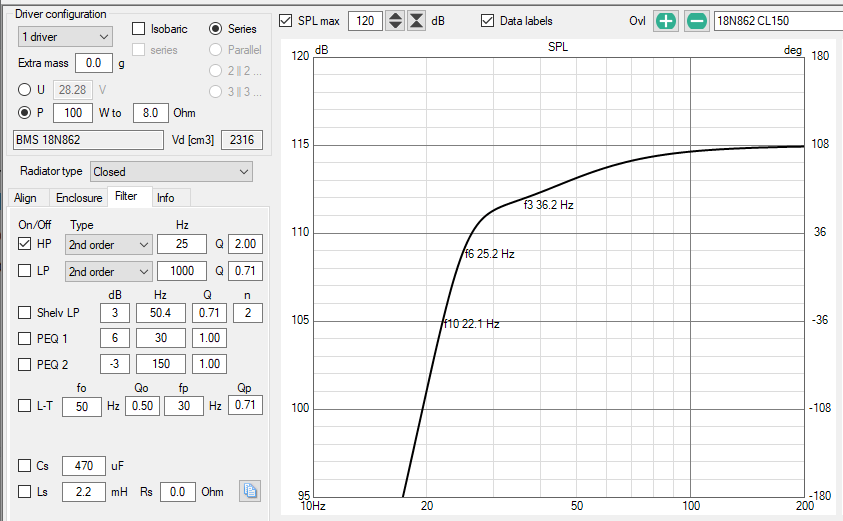
Task: Click the SPL max 120 value field
Action: coord(365,21)
